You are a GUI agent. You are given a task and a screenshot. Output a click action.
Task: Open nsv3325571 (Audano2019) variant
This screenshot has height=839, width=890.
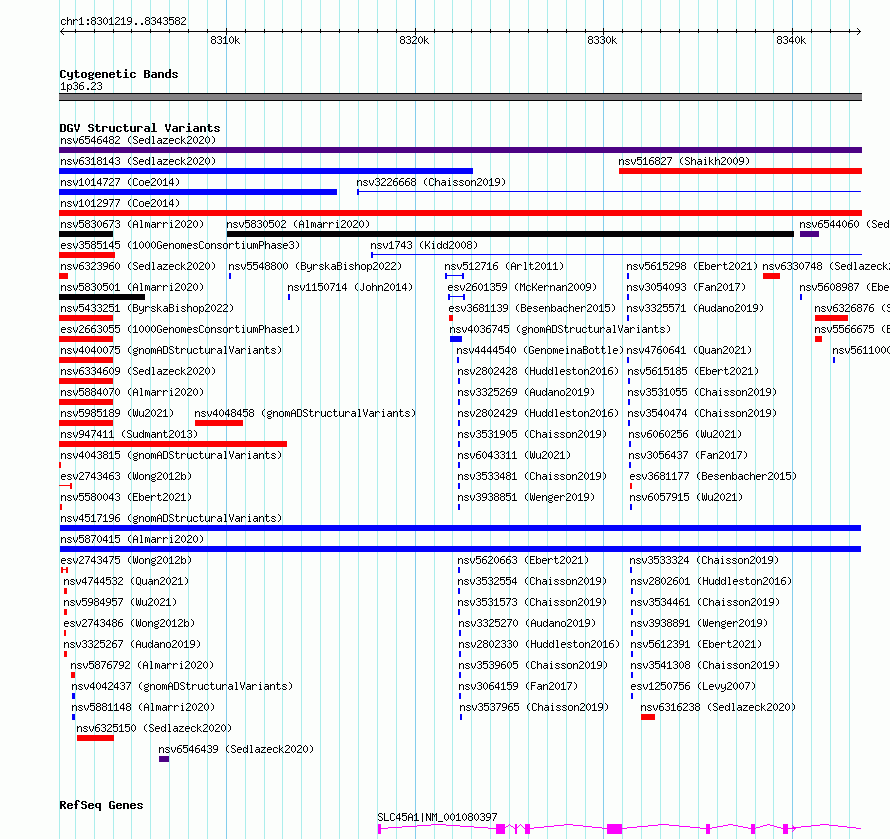pos(695,308)
